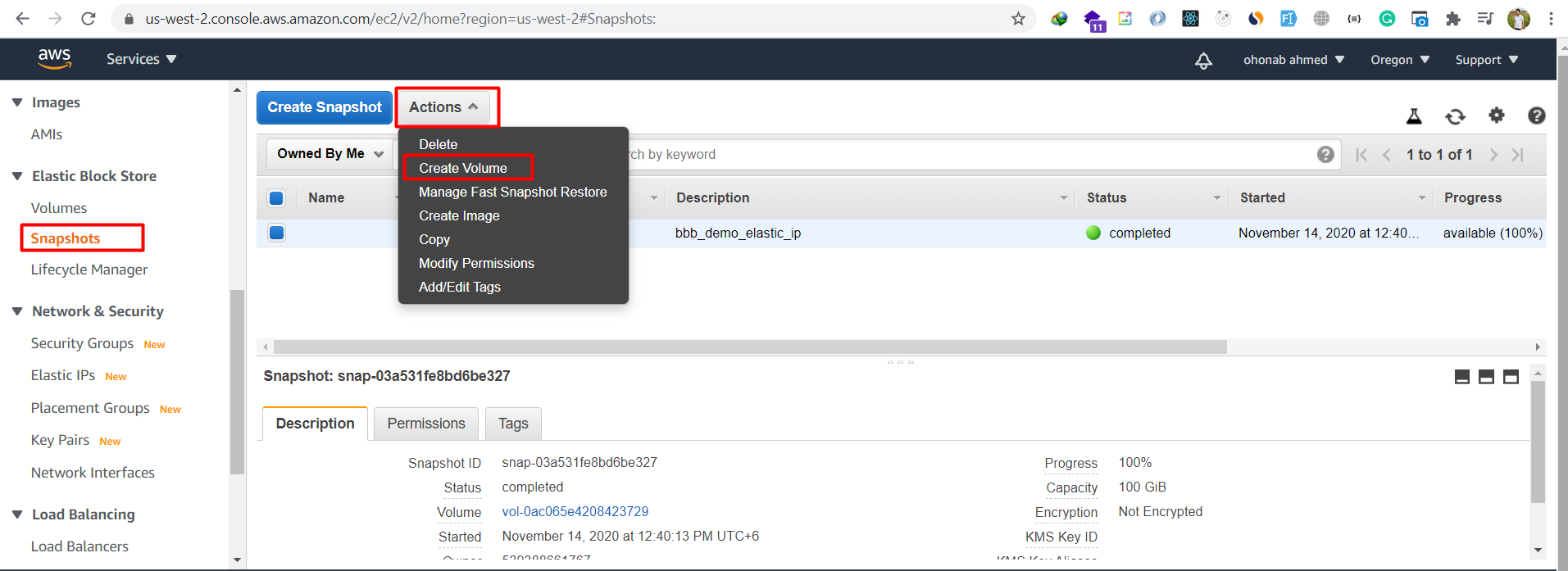Click the AWS logo home icon
Viewport: 1568px width, 571px height.
coord(54,59)
